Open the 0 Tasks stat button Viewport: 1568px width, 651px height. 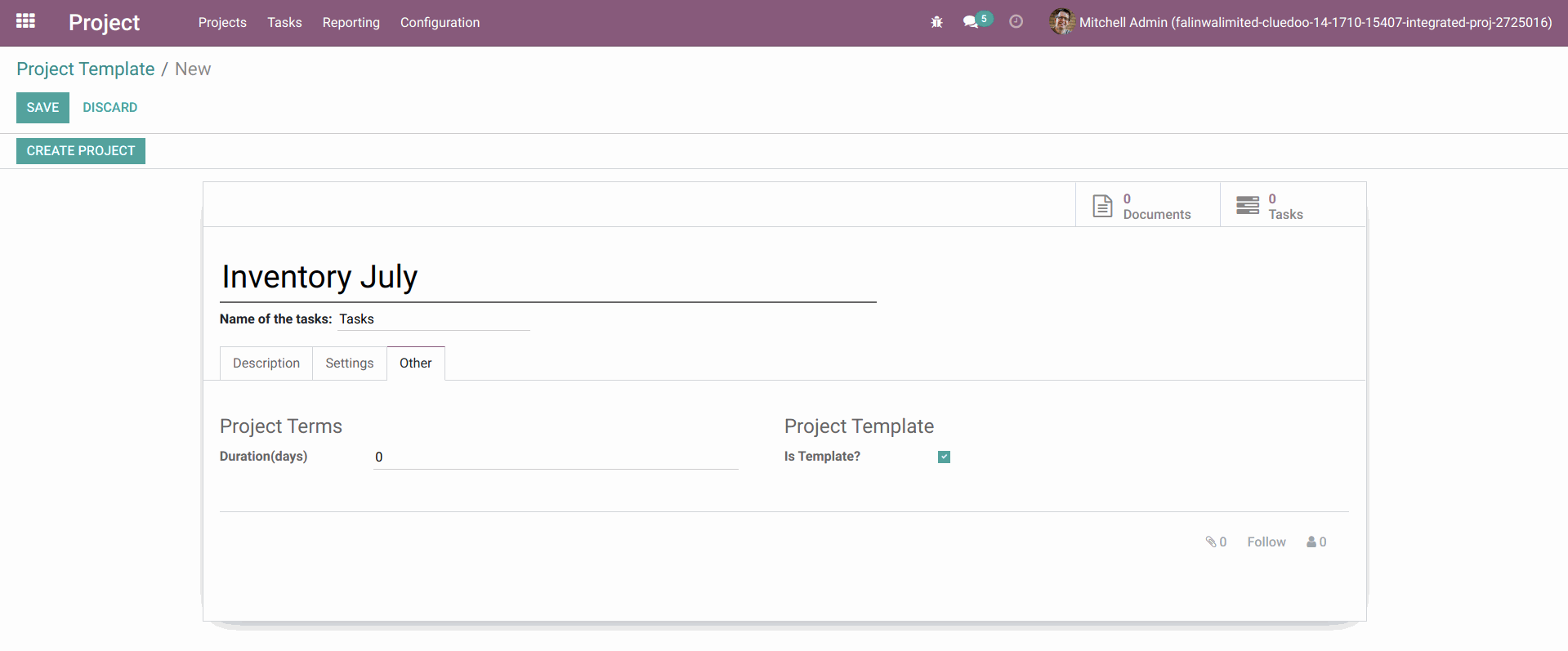tap(1293, 205)
